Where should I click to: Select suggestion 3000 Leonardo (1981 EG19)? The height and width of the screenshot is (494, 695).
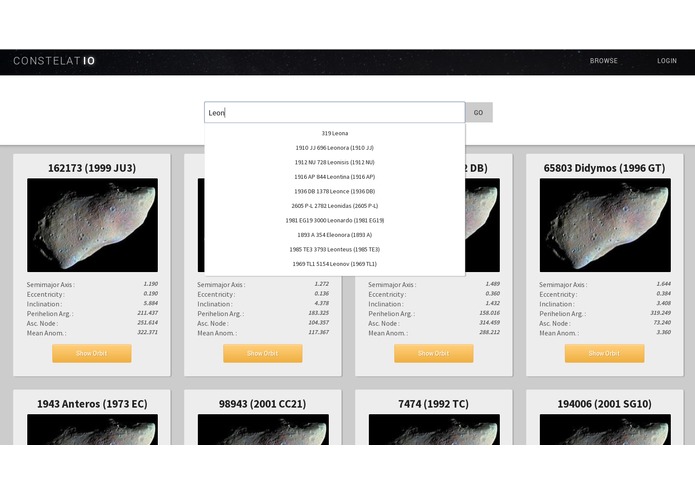(x=335, y=220)
